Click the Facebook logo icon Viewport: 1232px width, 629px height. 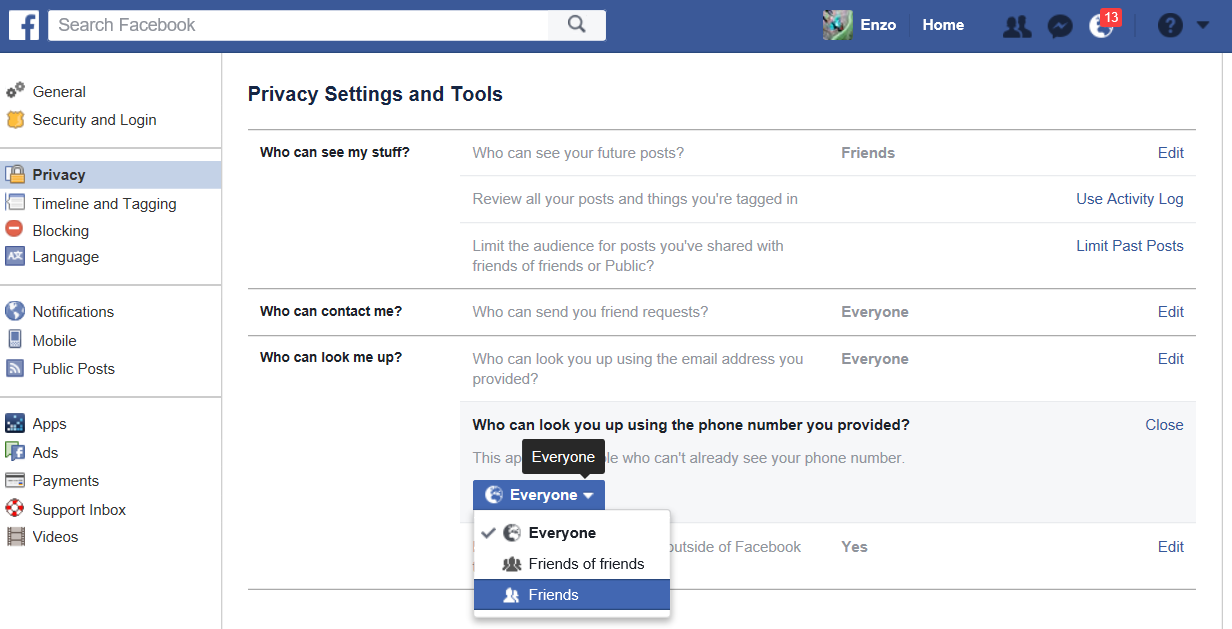24,25
